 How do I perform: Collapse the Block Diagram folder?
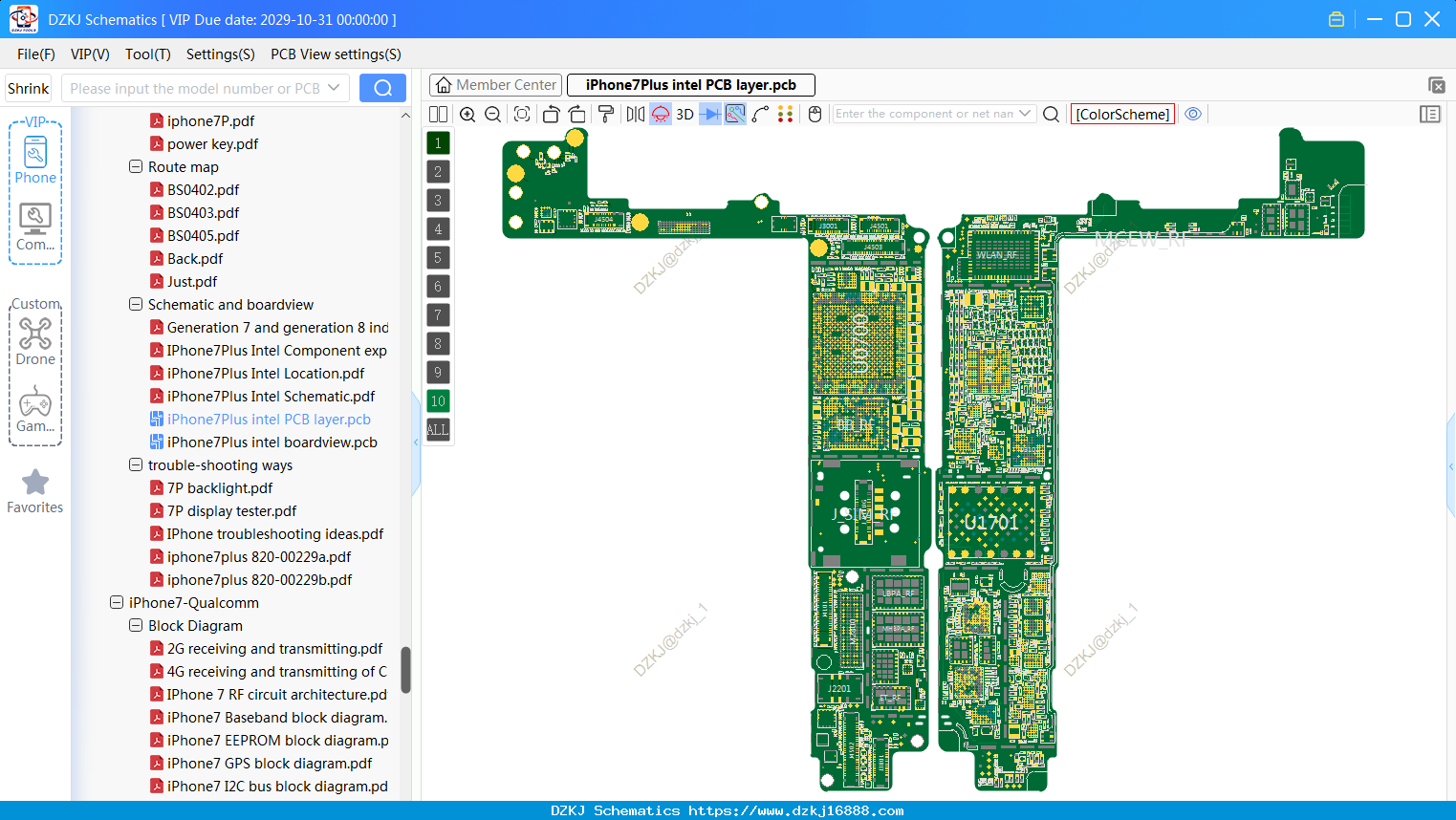point(136,625)
